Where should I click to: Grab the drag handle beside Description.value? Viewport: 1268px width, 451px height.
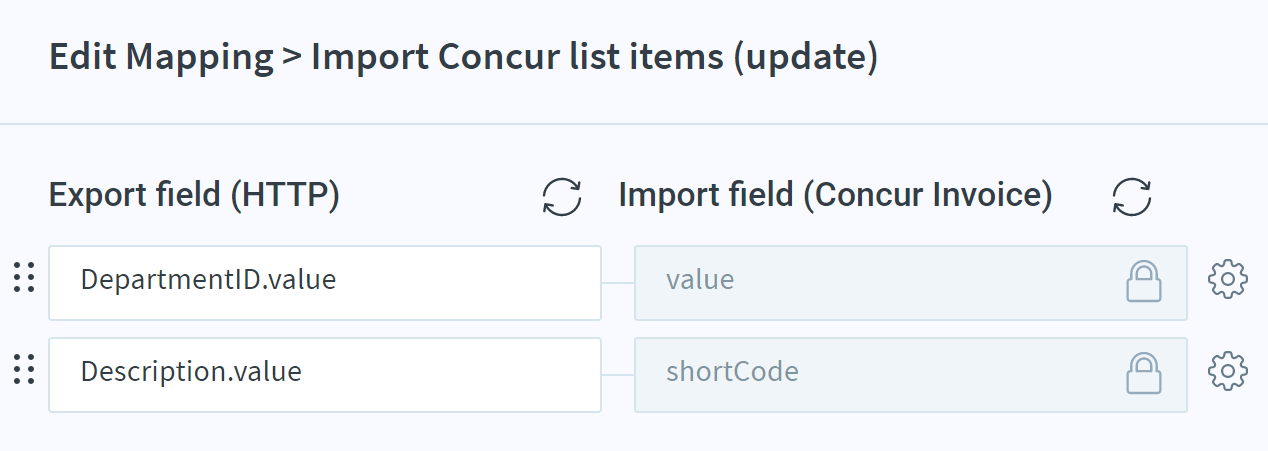pos(24,371)
